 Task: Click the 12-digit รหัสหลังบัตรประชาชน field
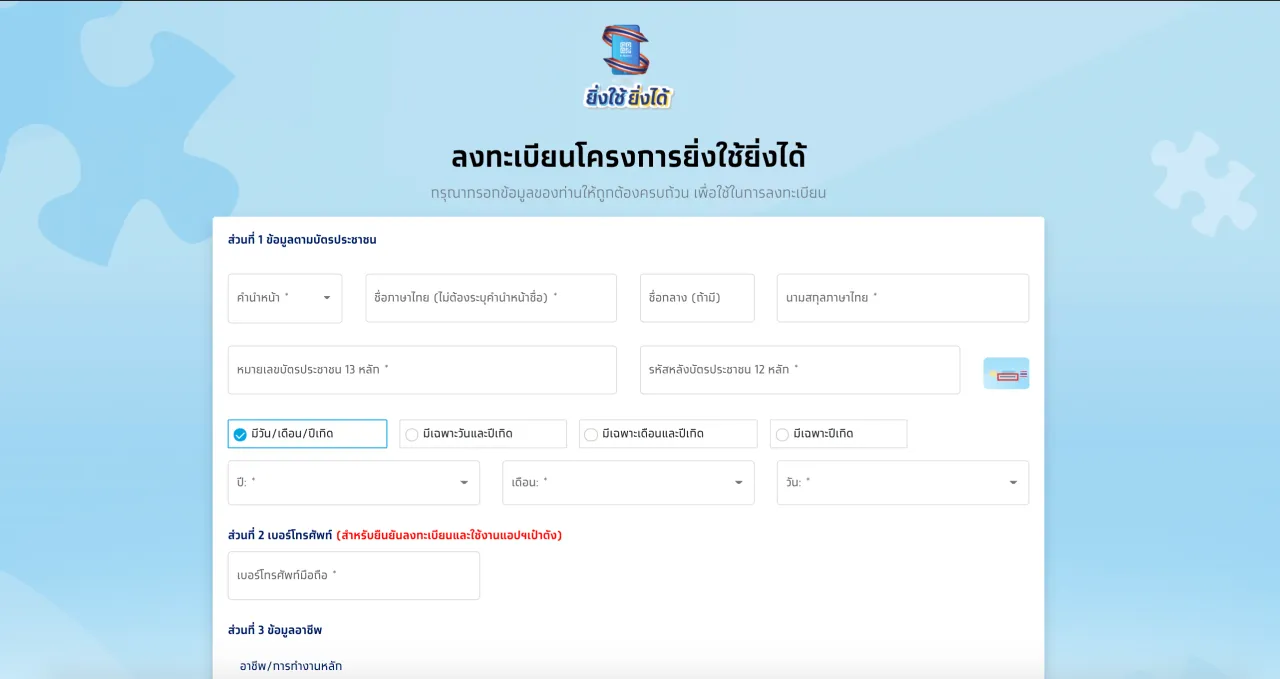(800, 370)
